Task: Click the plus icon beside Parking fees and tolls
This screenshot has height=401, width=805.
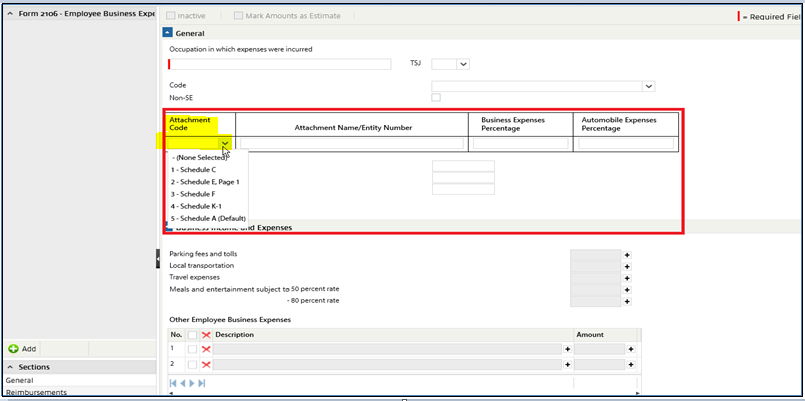Action: pyautogui.click(x=628, y=255)
